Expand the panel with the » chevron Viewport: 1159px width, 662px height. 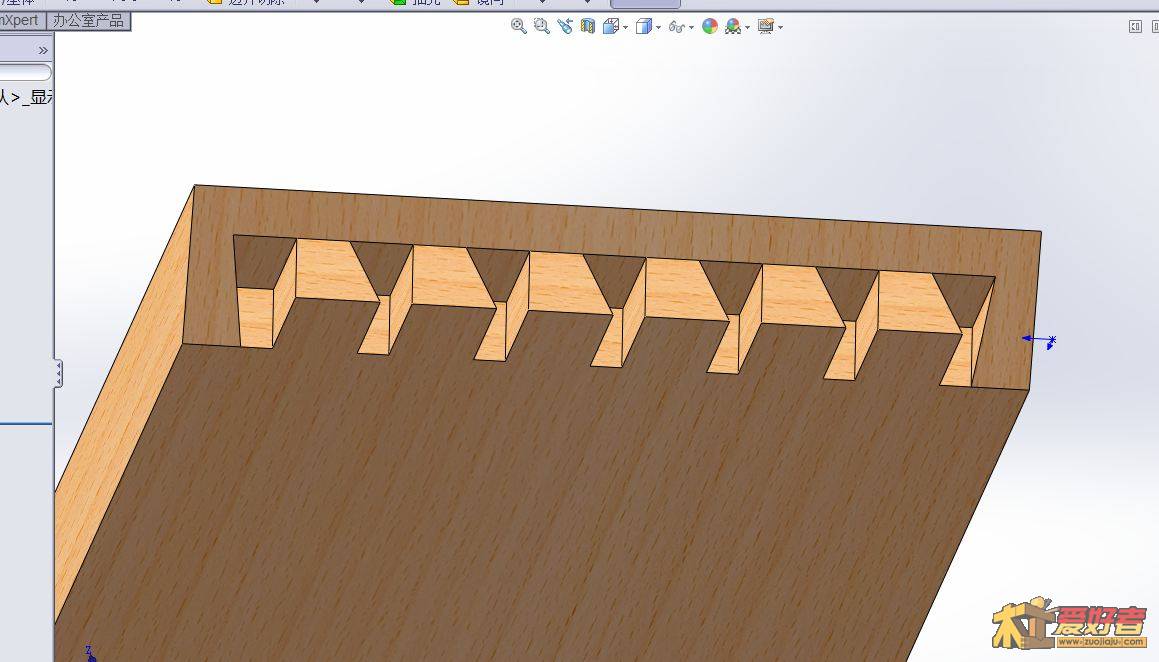click(x=43, y=50)
